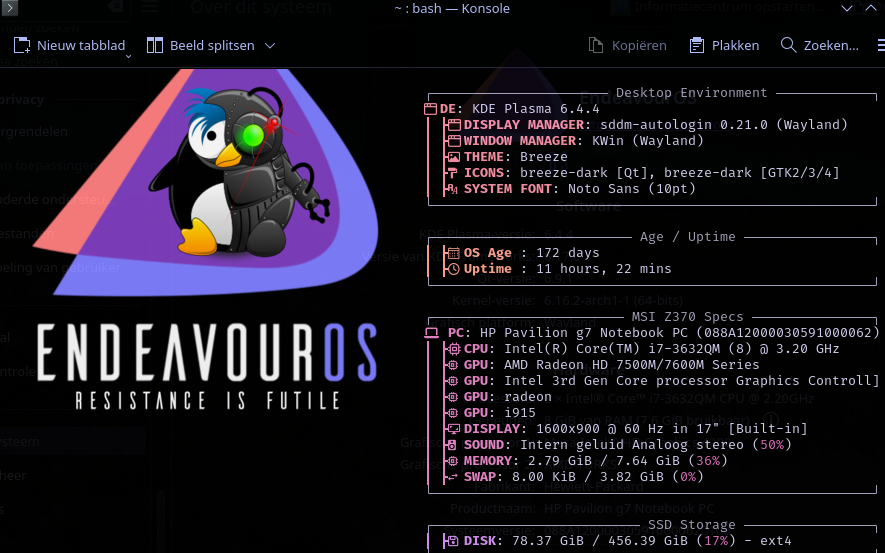This screenshot has height=553, width=885.
Task: Open the hamburger menu at toolbar's right edge
Action: tap(880, 45)
